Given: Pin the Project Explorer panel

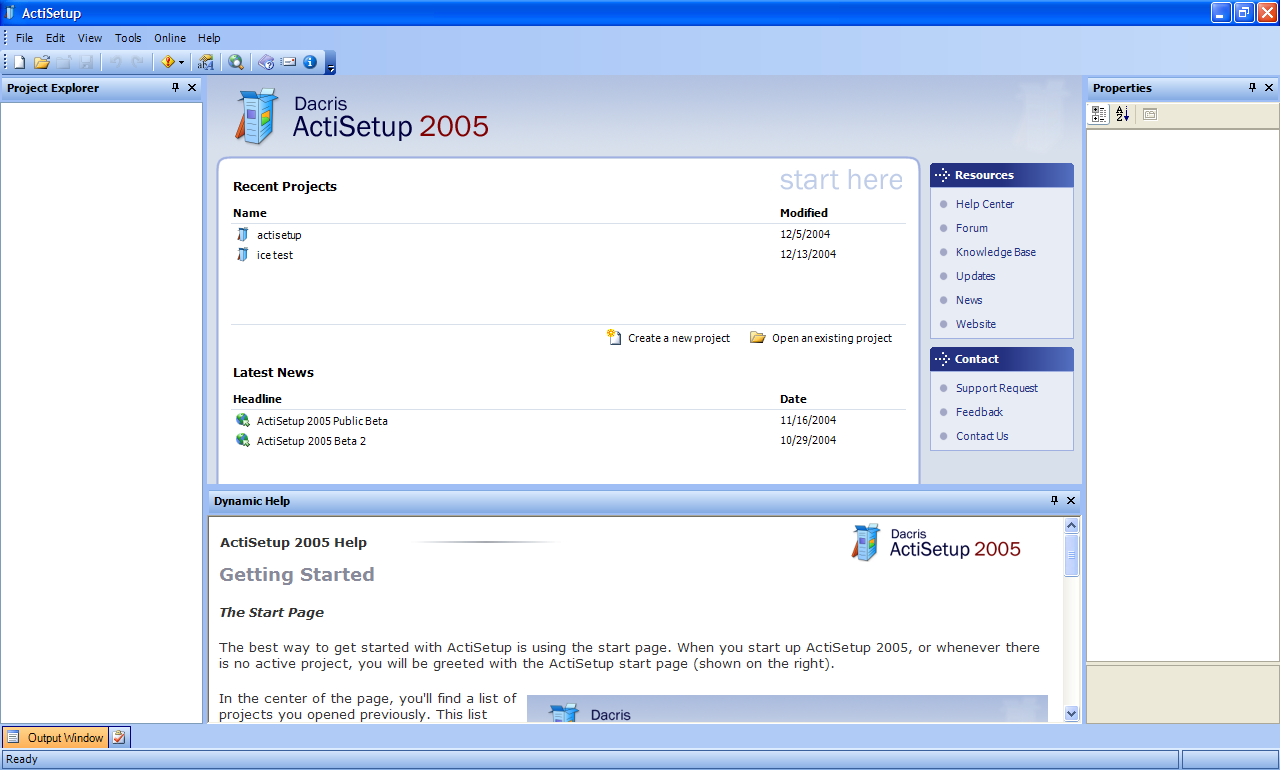Looking at the screenshot, I should coord(176,88).
